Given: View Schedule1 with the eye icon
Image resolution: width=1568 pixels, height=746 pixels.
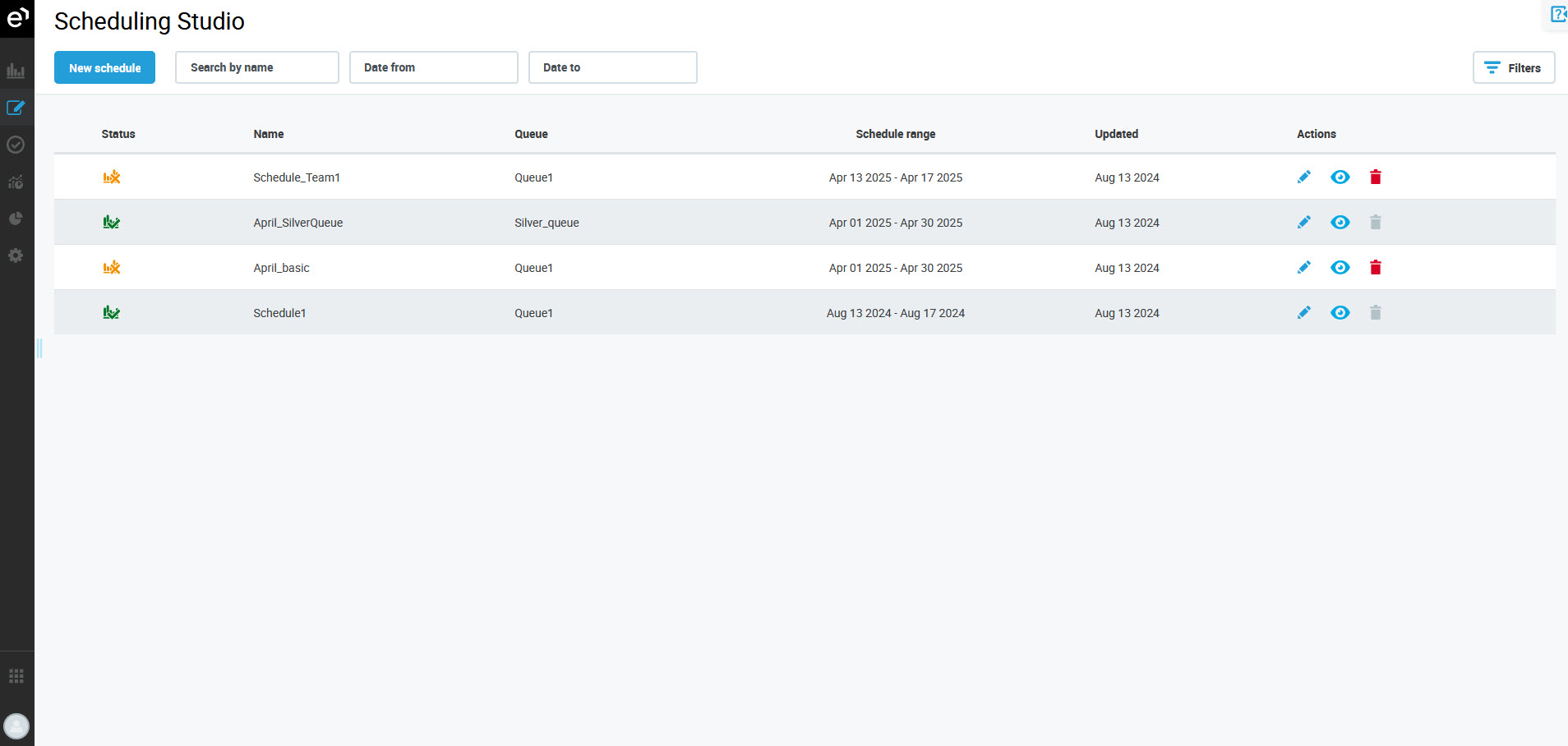Looking at the screenshot, I should 1340,312.
